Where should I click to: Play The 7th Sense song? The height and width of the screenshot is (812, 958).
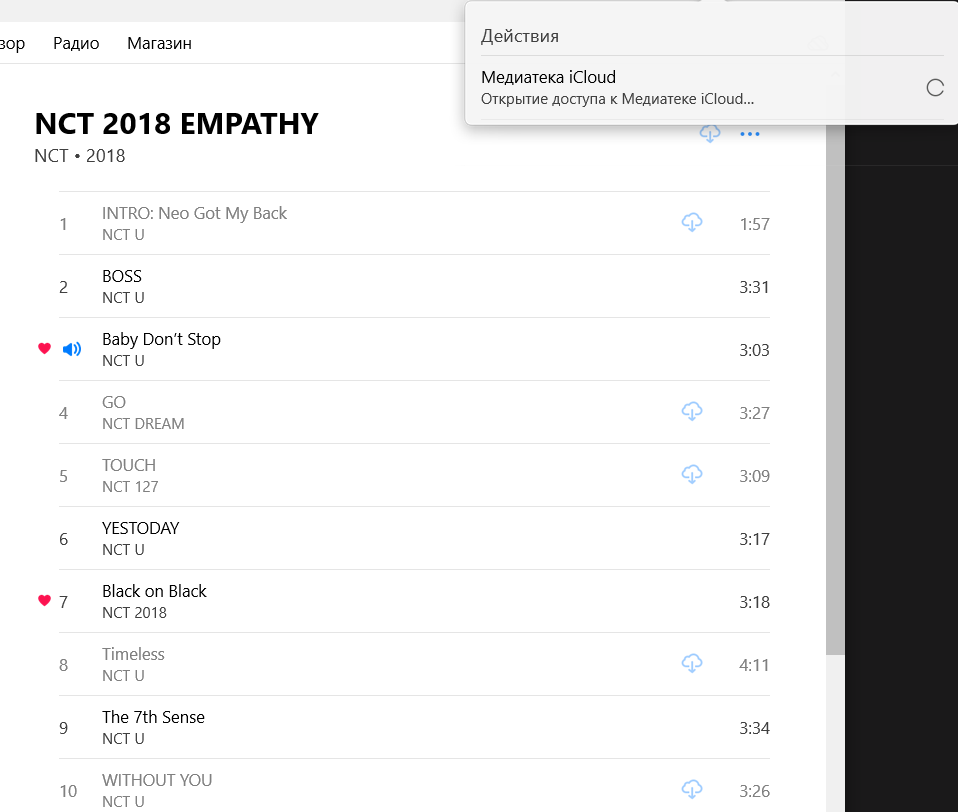pyautogui.click(x=153, y=718)
